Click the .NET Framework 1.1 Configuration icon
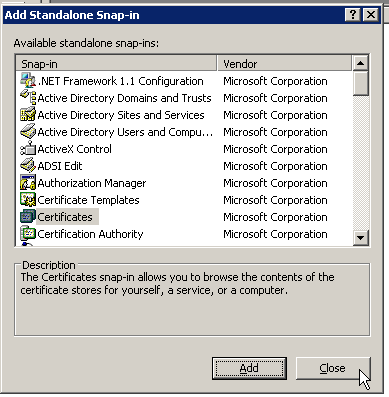Screen dimensions: 389x397 [x=28, y=80]
